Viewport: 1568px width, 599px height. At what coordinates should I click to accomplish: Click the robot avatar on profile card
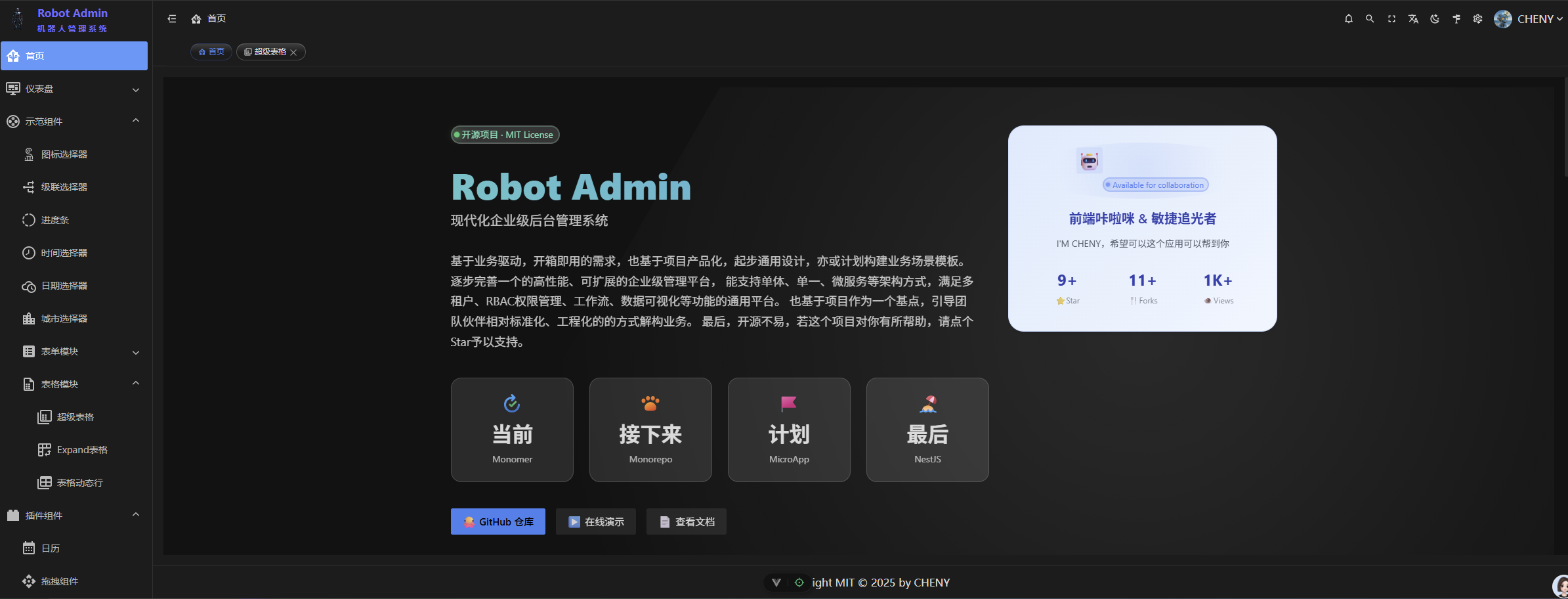(x=1090, y=161)
